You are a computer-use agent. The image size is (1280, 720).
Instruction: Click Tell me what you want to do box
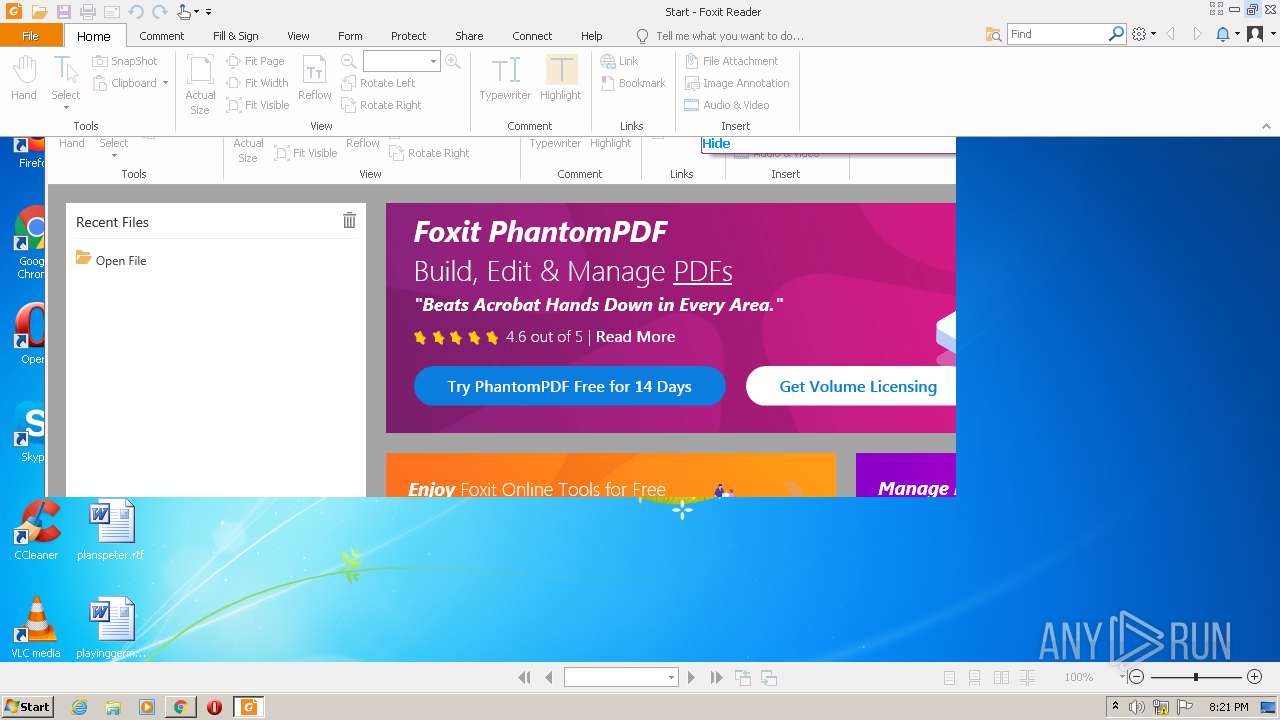tap(730, 35)
